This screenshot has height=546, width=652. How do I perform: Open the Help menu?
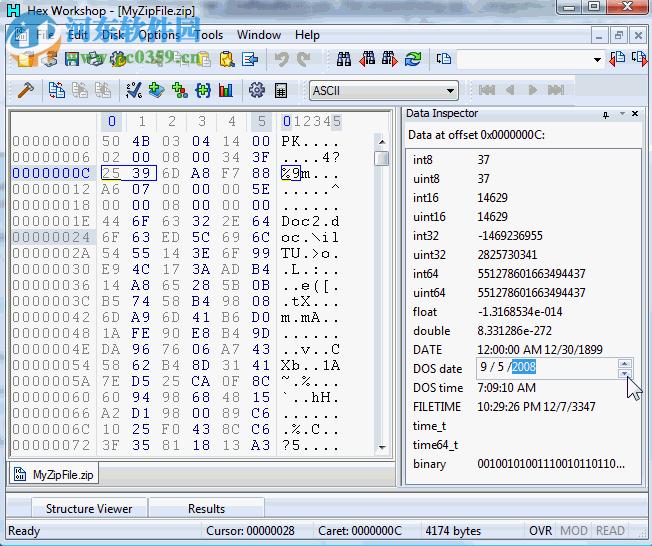(307, 35)
